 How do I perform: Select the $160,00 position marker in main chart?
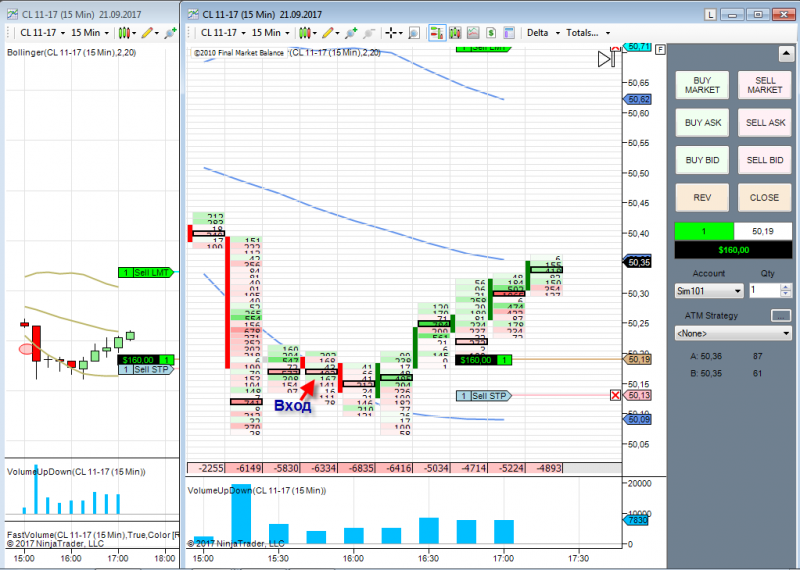point(483,360)
